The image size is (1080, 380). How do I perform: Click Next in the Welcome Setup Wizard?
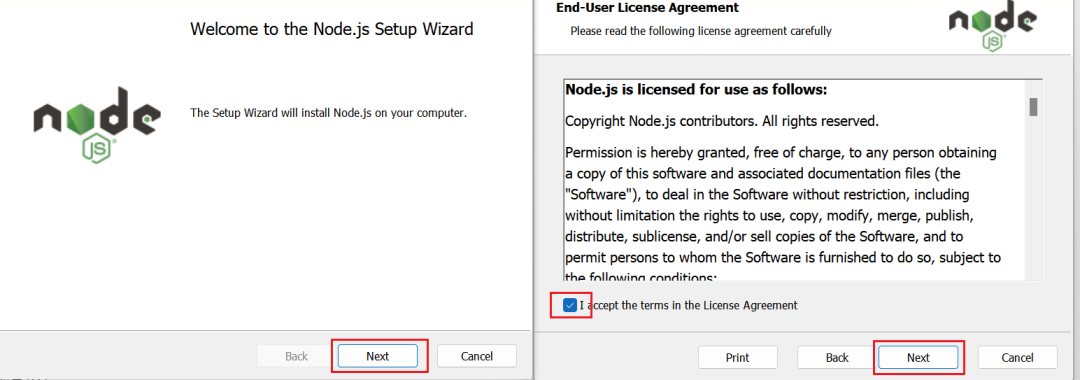coord(377,356)
